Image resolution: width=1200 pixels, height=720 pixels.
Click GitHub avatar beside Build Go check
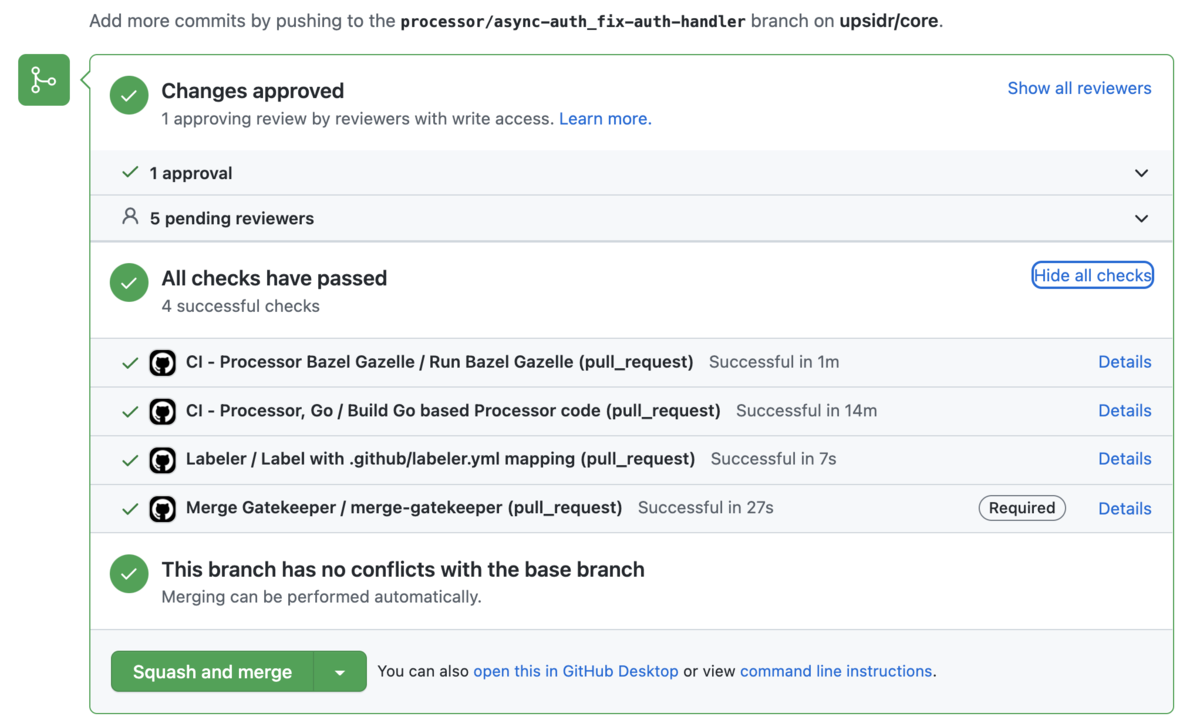163,411
